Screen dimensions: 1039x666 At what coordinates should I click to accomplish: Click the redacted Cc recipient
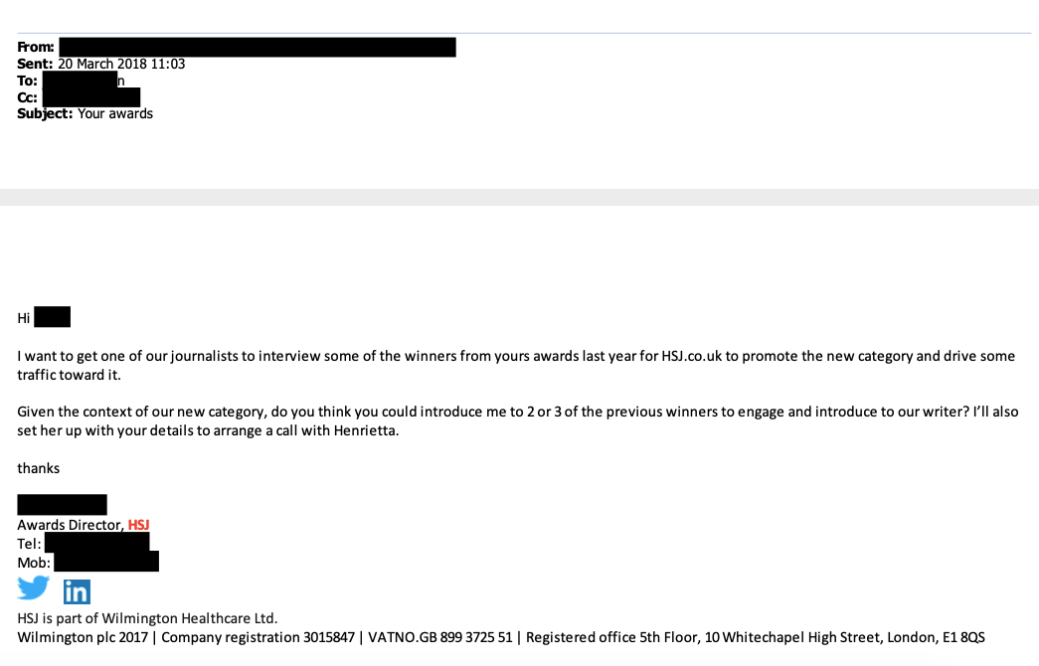[x=90, y=97]
